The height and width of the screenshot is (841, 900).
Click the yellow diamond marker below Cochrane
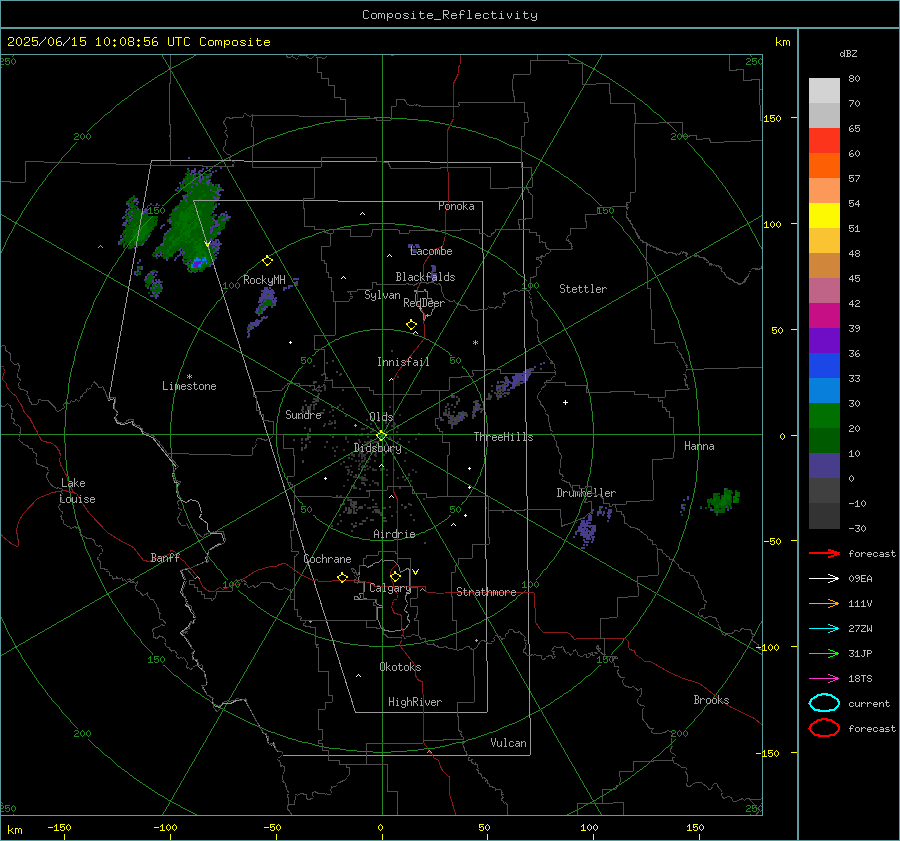tap(343, 577)
